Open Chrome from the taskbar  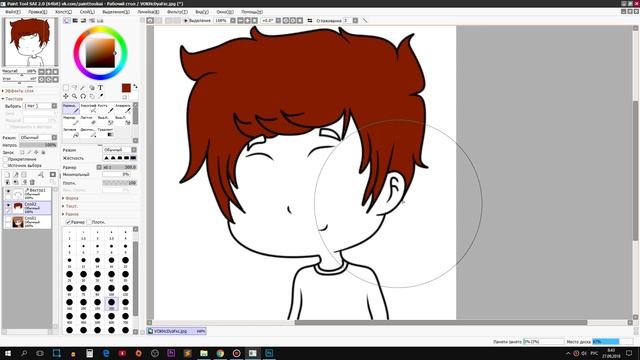tap(220, 353)
